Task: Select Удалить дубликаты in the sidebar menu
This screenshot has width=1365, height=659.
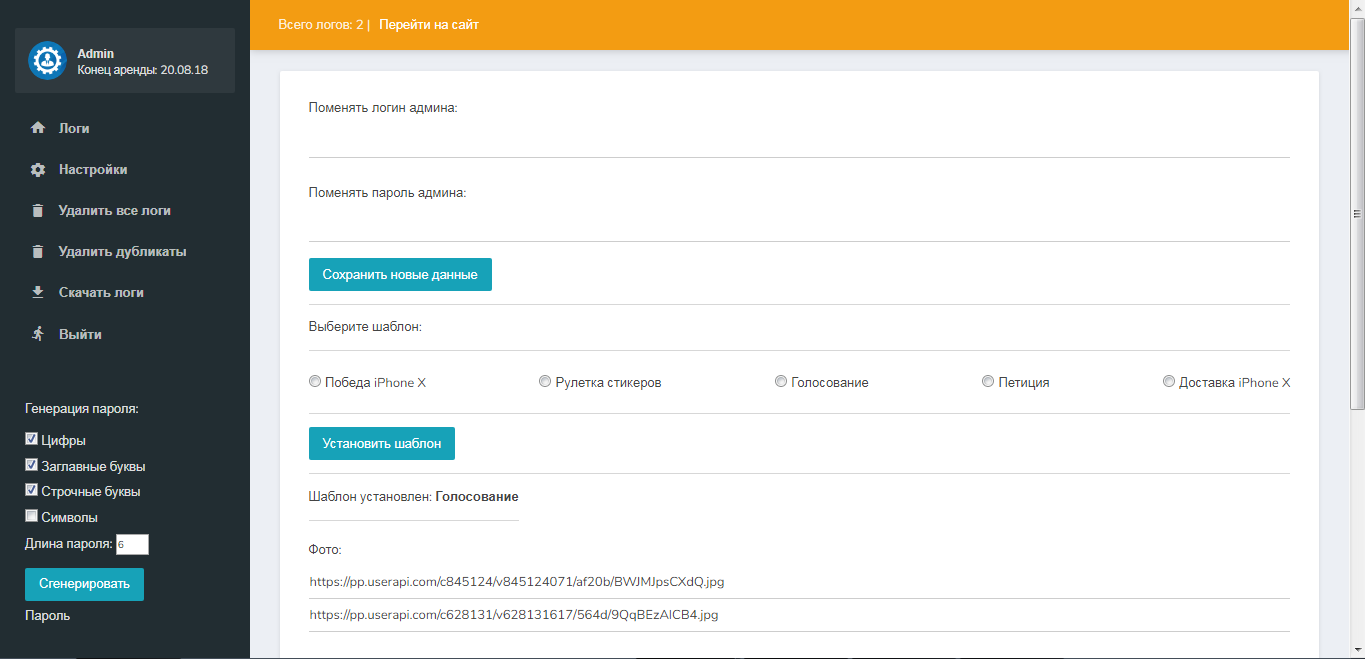Action: (122, 252)
